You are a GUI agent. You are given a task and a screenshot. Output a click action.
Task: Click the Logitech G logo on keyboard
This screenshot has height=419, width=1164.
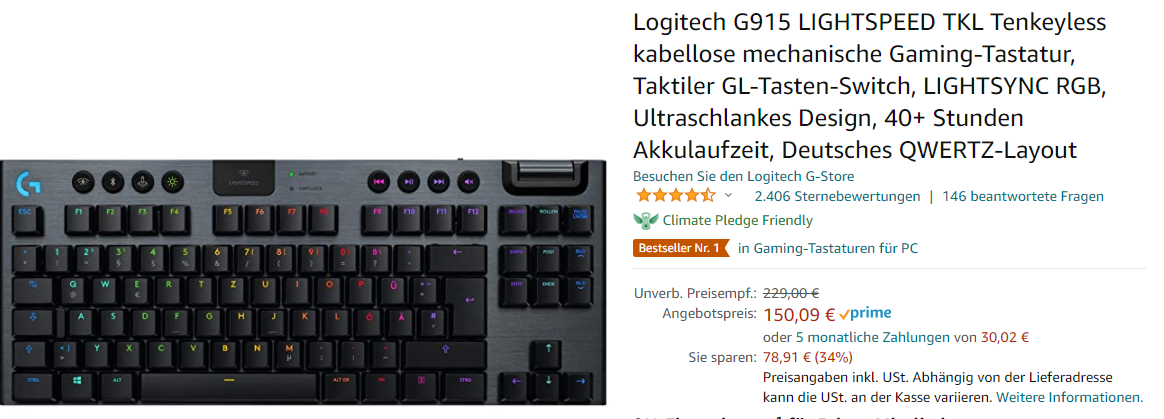[28, 183]
